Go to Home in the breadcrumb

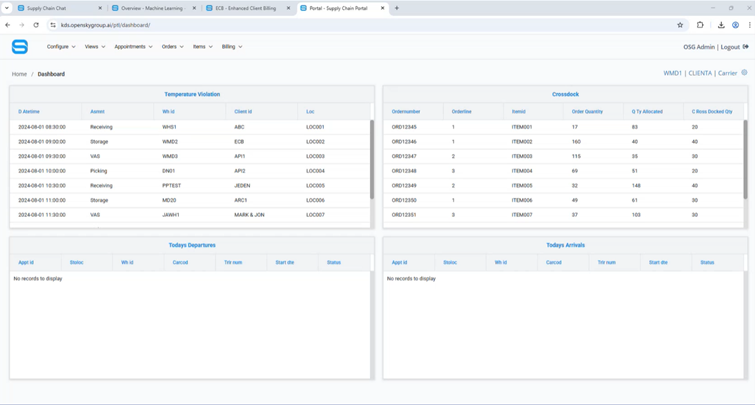click(19, 74)
